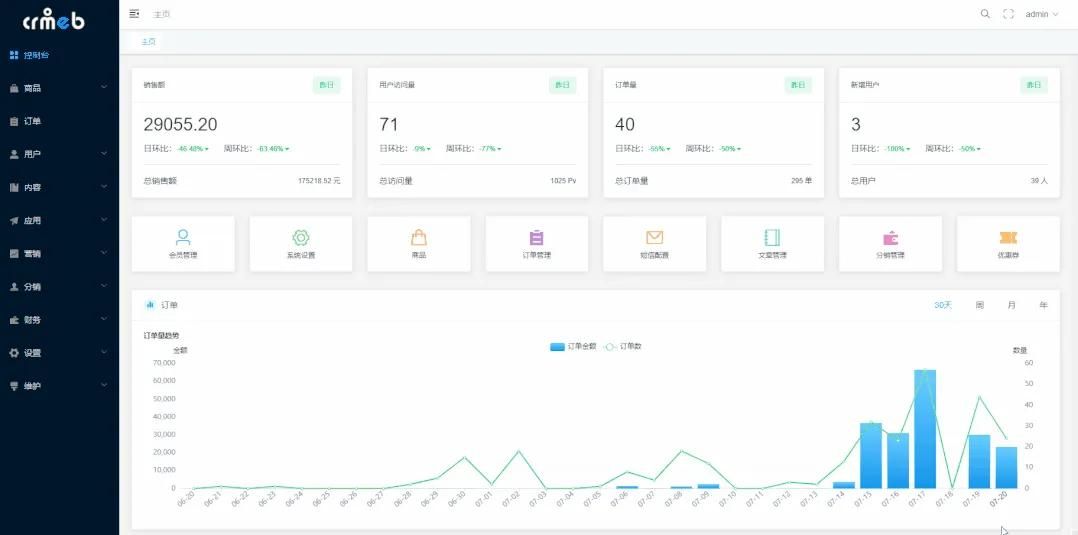Collapse the sidebar with the hamburger icon
The width and height of the screenshot is (1078, 535).
[x=134, y=14]
